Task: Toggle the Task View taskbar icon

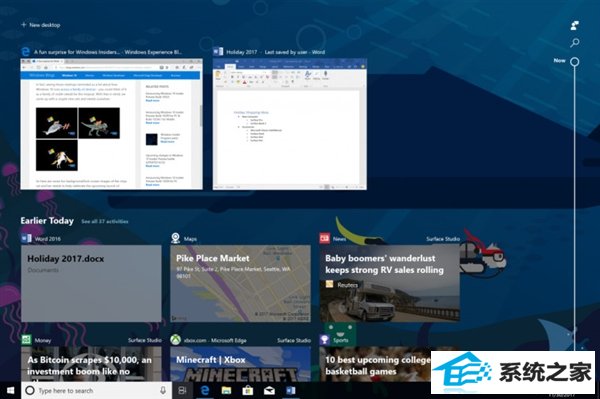Action: 183,391
